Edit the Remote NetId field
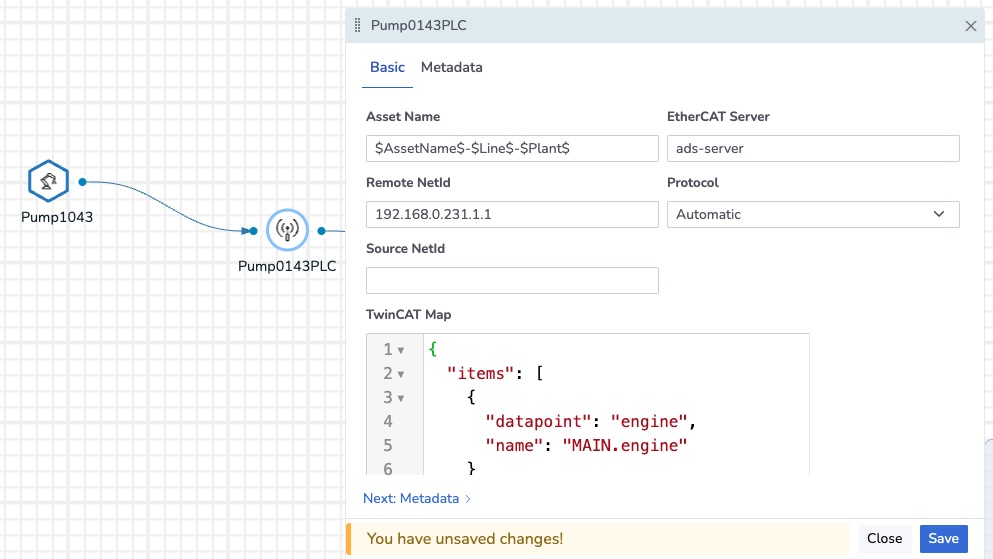This screenshot has height=559, width=993. (512, 214)
